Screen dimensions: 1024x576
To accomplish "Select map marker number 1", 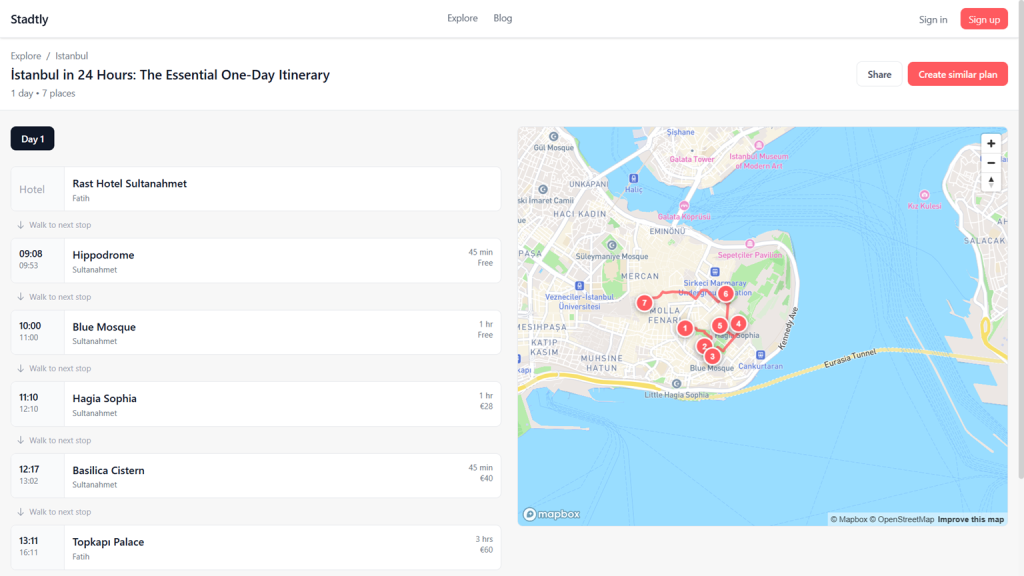I will click(x=684, y=328).
